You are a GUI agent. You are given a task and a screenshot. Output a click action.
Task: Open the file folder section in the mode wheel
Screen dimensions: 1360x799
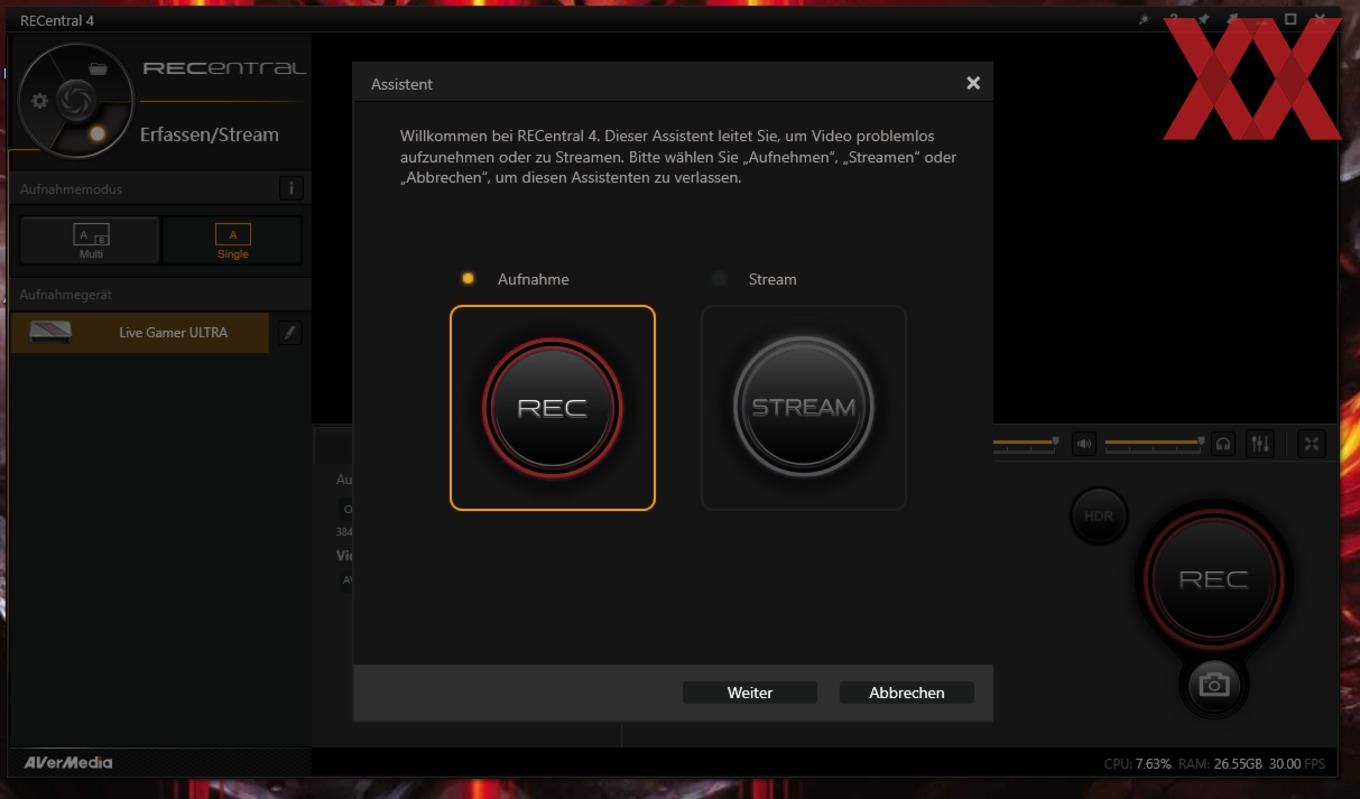[97, 69]
